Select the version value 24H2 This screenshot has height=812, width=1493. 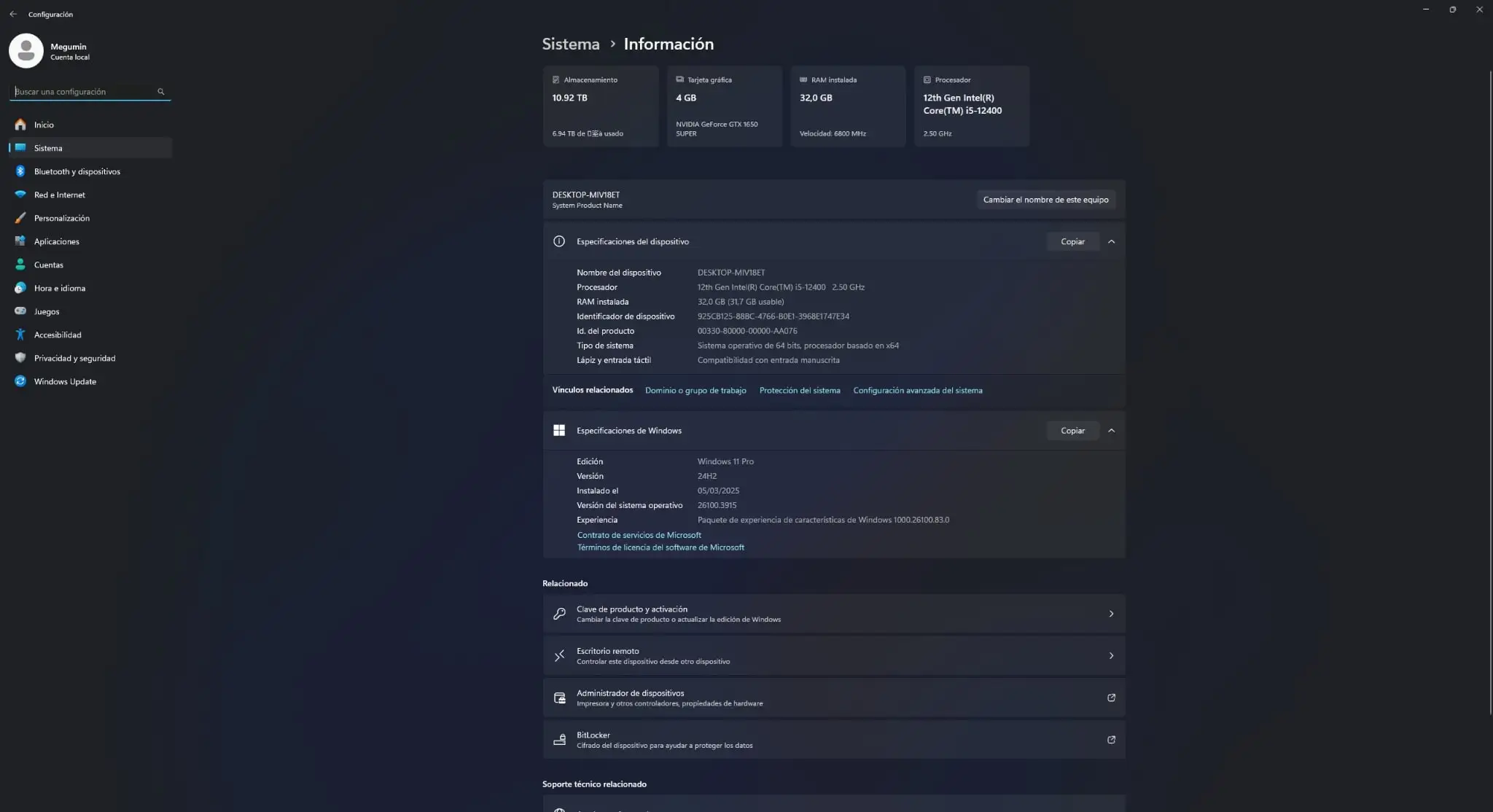[x=707, y=476]
